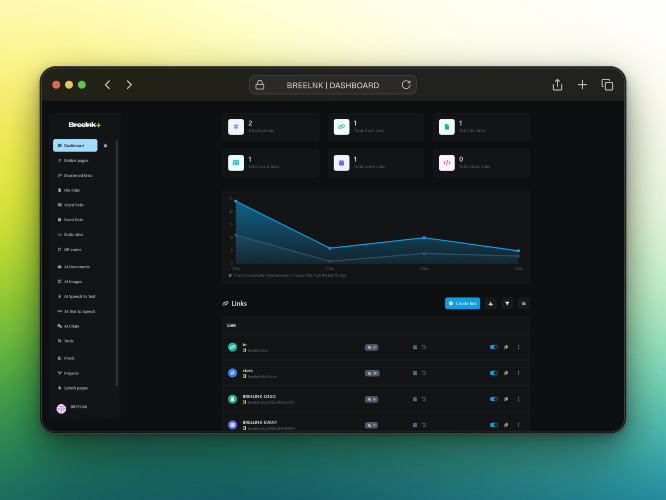Screen dimensions: 666x500
Task: Click the total vcard links card icon
Action: (236, 163)
